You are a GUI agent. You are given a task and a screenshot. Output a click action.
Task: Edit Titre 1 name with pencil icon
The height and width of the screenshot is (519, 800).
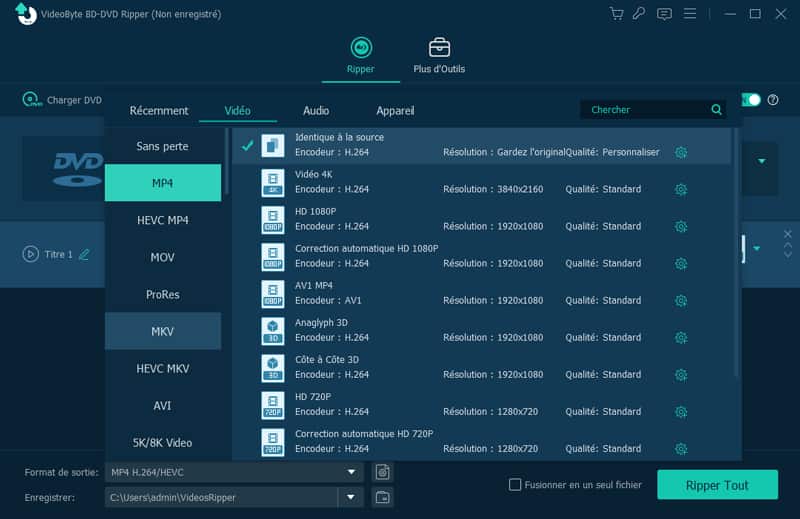point(84,254)
